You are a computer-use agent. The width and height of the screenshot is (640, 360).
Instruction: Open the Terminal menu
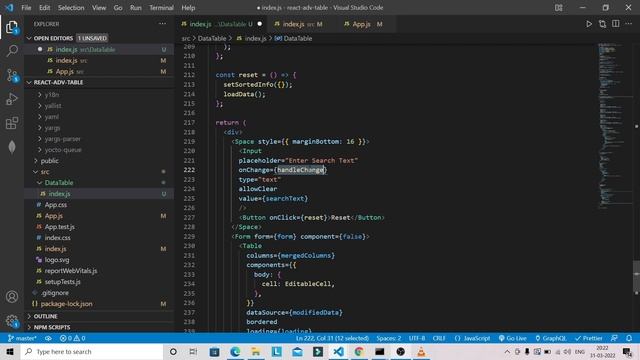161,8
